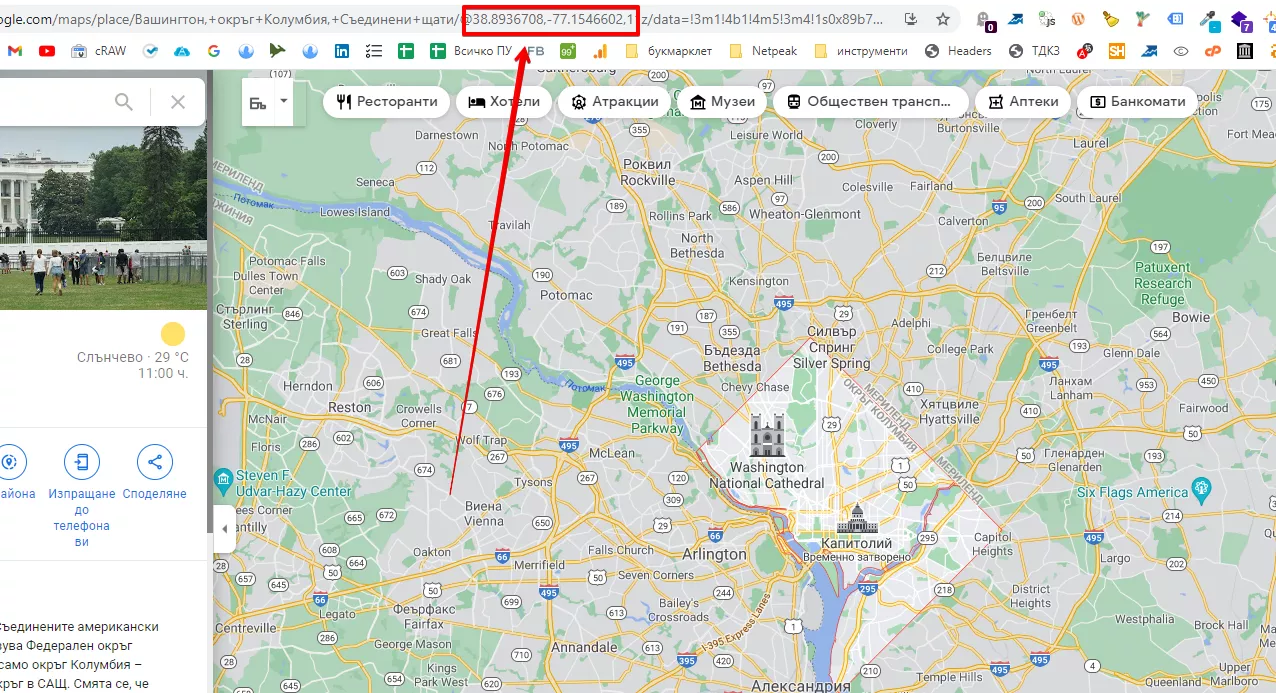Open the cRAW bookmark
This screenshot has height=693, width=1276.
pyautogui.click(x=98, y=51)
